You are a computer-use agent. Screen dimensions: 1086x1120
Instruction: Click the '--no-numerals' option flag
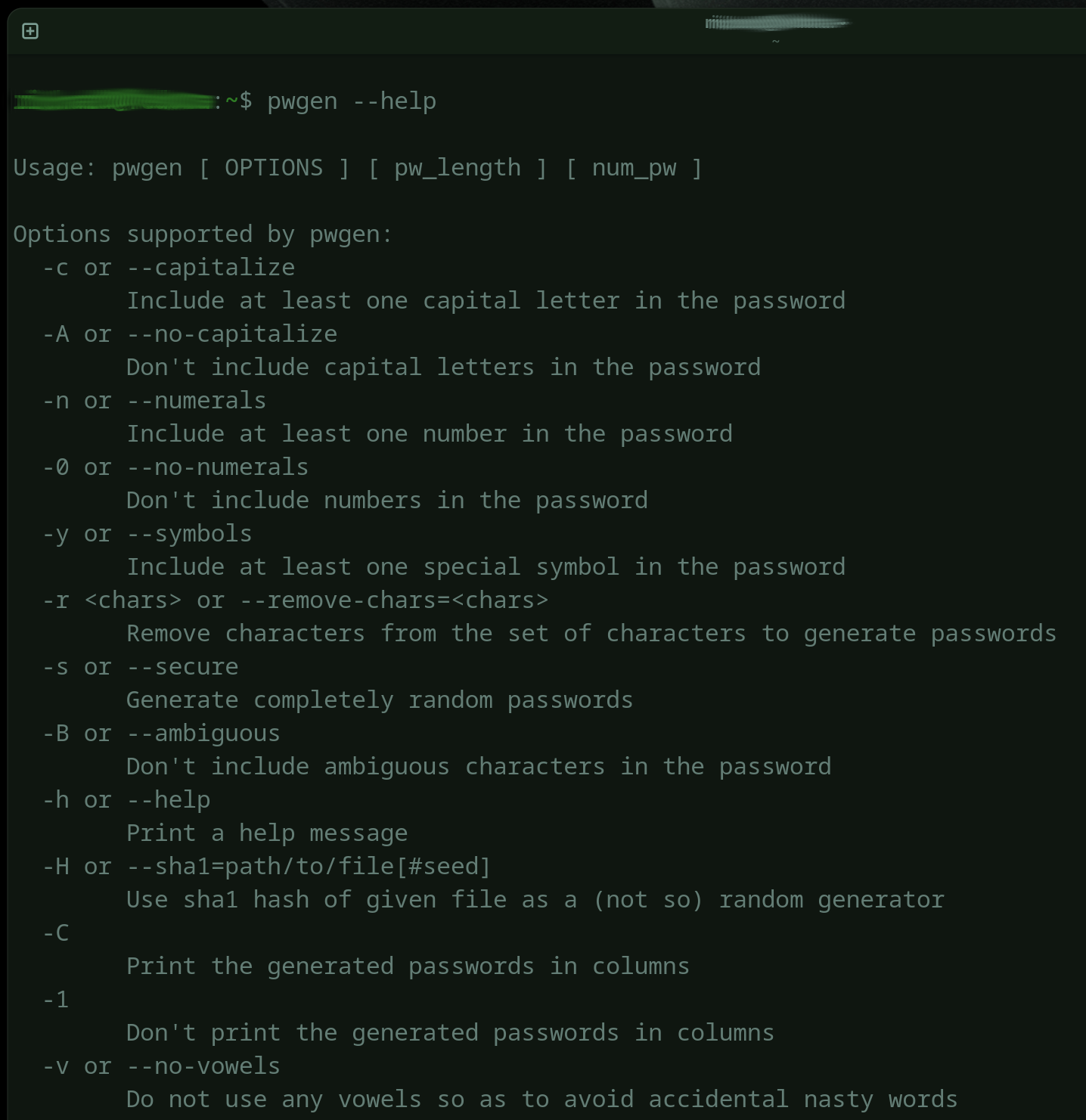click(x=217, y=467)
